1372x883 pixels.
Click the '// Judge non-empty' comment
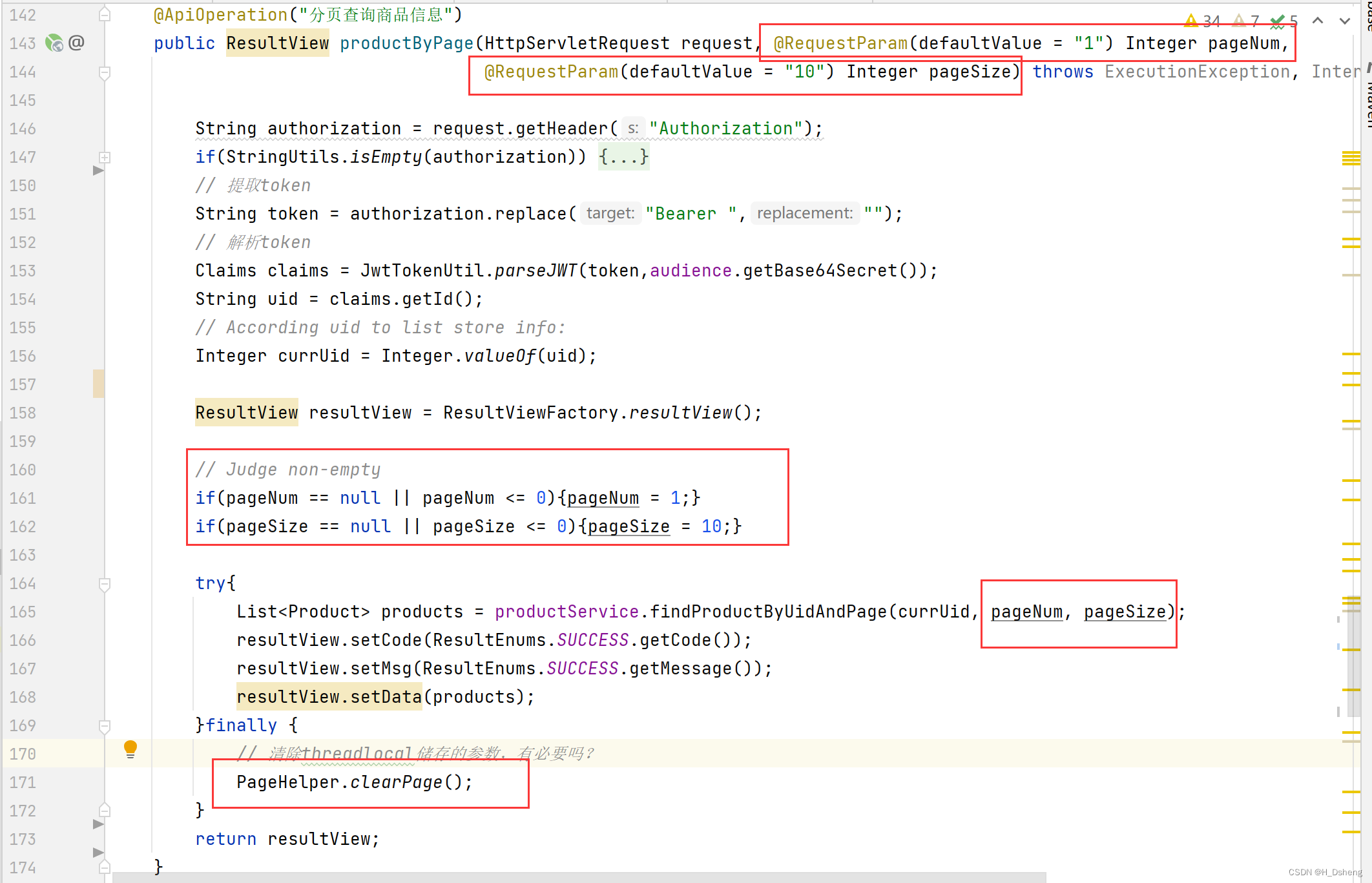287,470
